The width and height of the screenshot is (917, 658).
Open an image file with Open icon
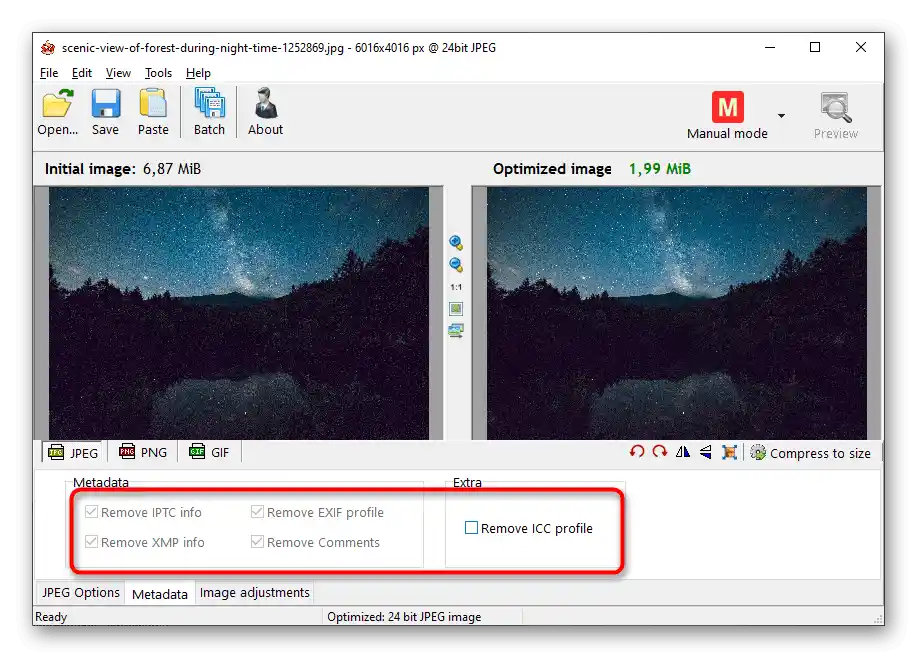click(x=57, y=104)
